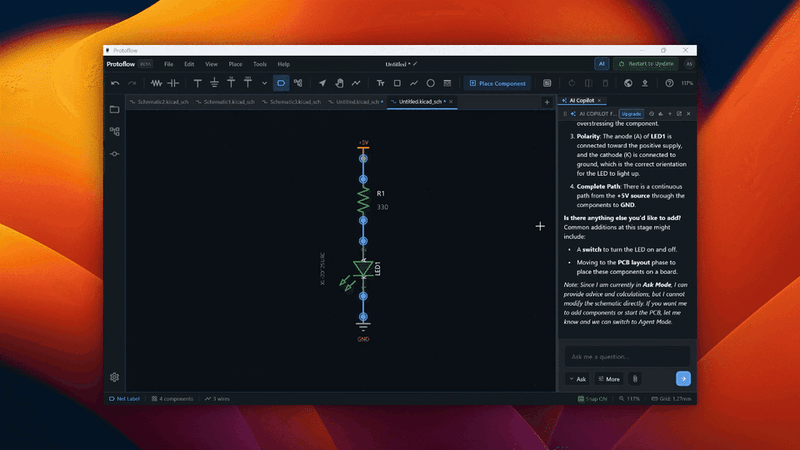Activate the hand pan tool
This screenshot has width=800, height=450.
pos(339,83)
